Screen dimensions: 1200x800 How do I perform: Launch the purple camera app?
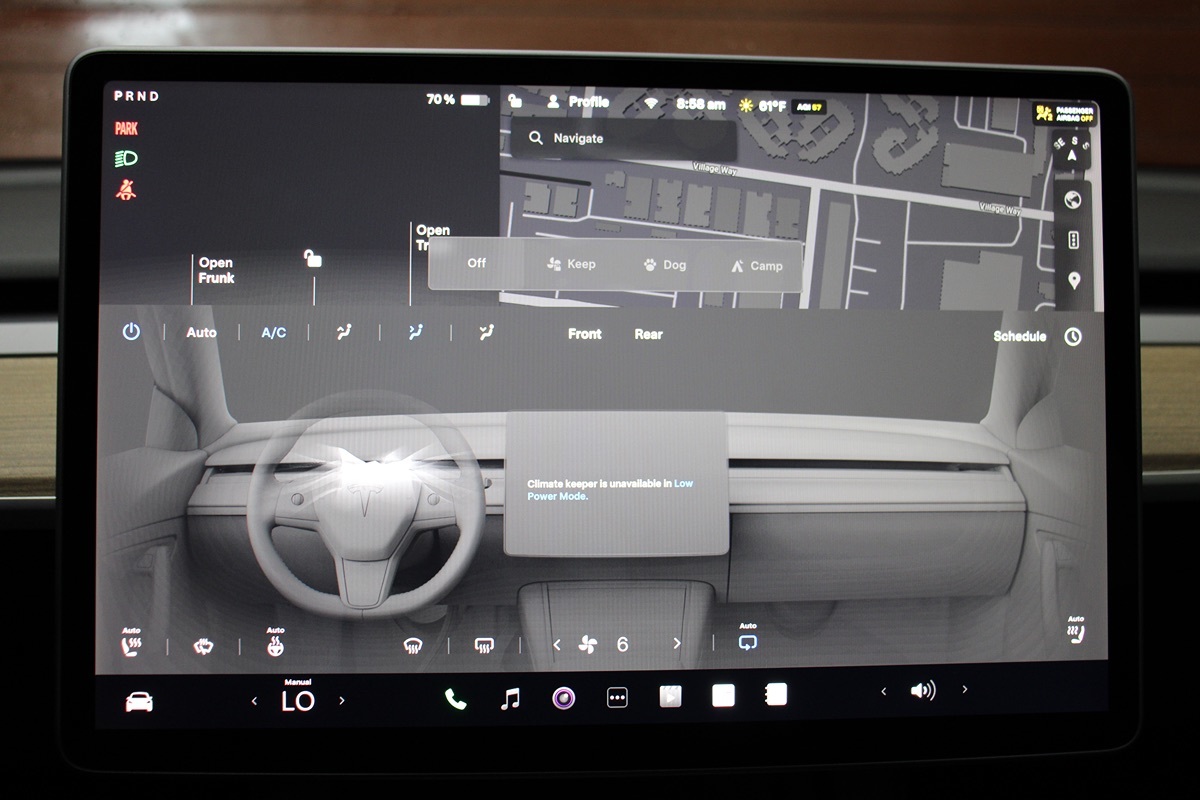click(x=564, y=698)
